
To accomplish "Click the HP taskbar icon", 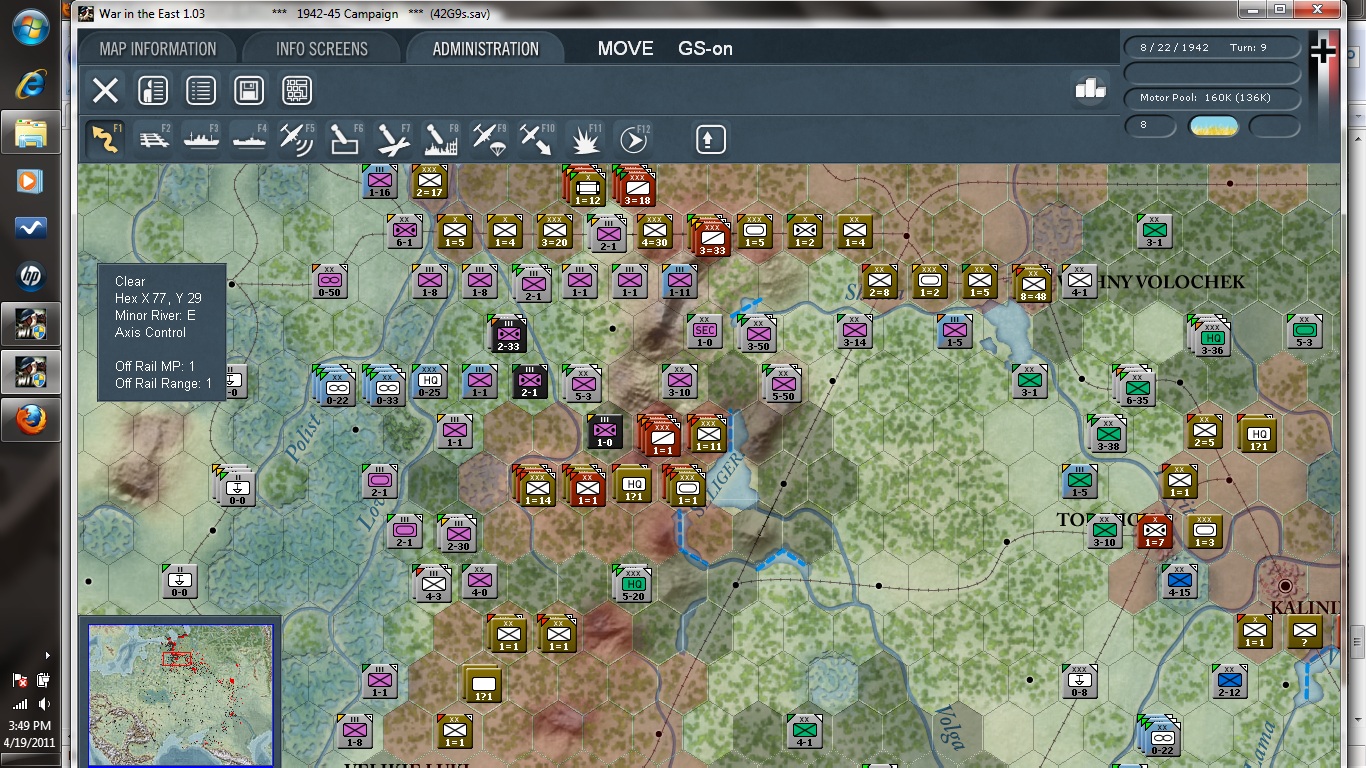I will [31, 276].
